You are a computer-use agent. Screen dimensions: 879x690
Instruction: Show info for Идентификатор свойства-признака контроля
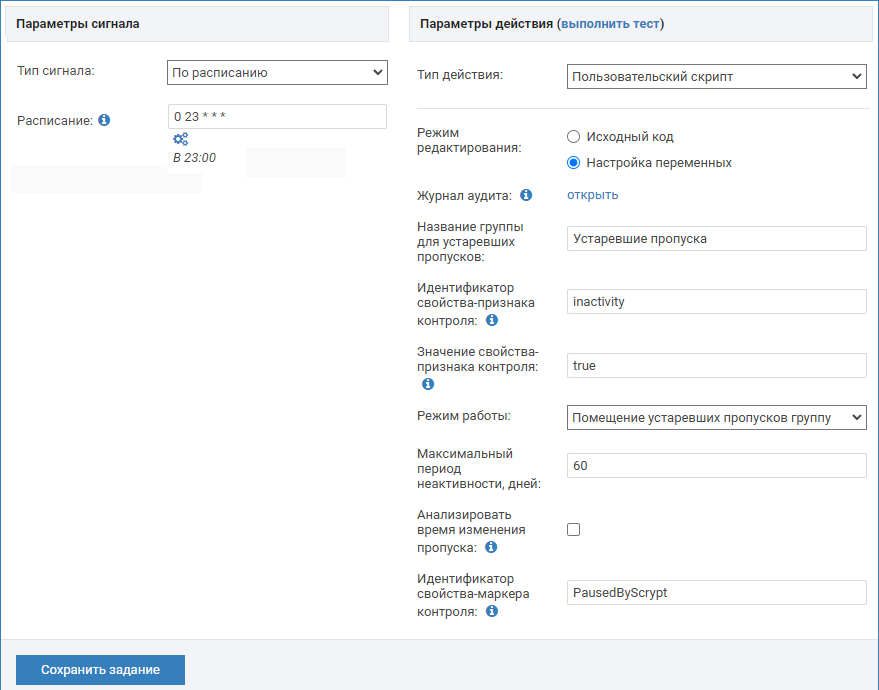tap(492, 321)
